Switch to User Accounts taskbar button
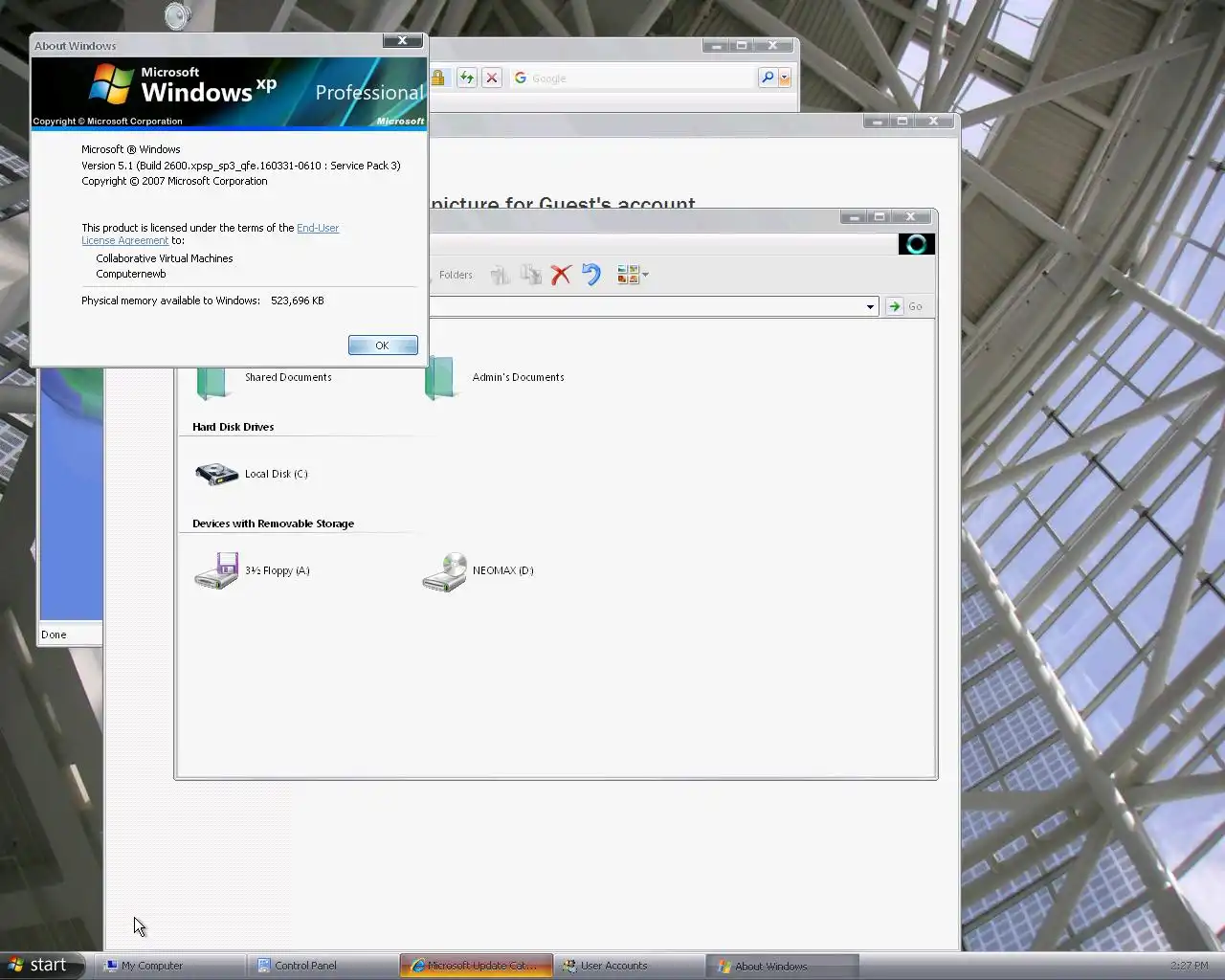The image size is (1225, 980). pos(629,966)
